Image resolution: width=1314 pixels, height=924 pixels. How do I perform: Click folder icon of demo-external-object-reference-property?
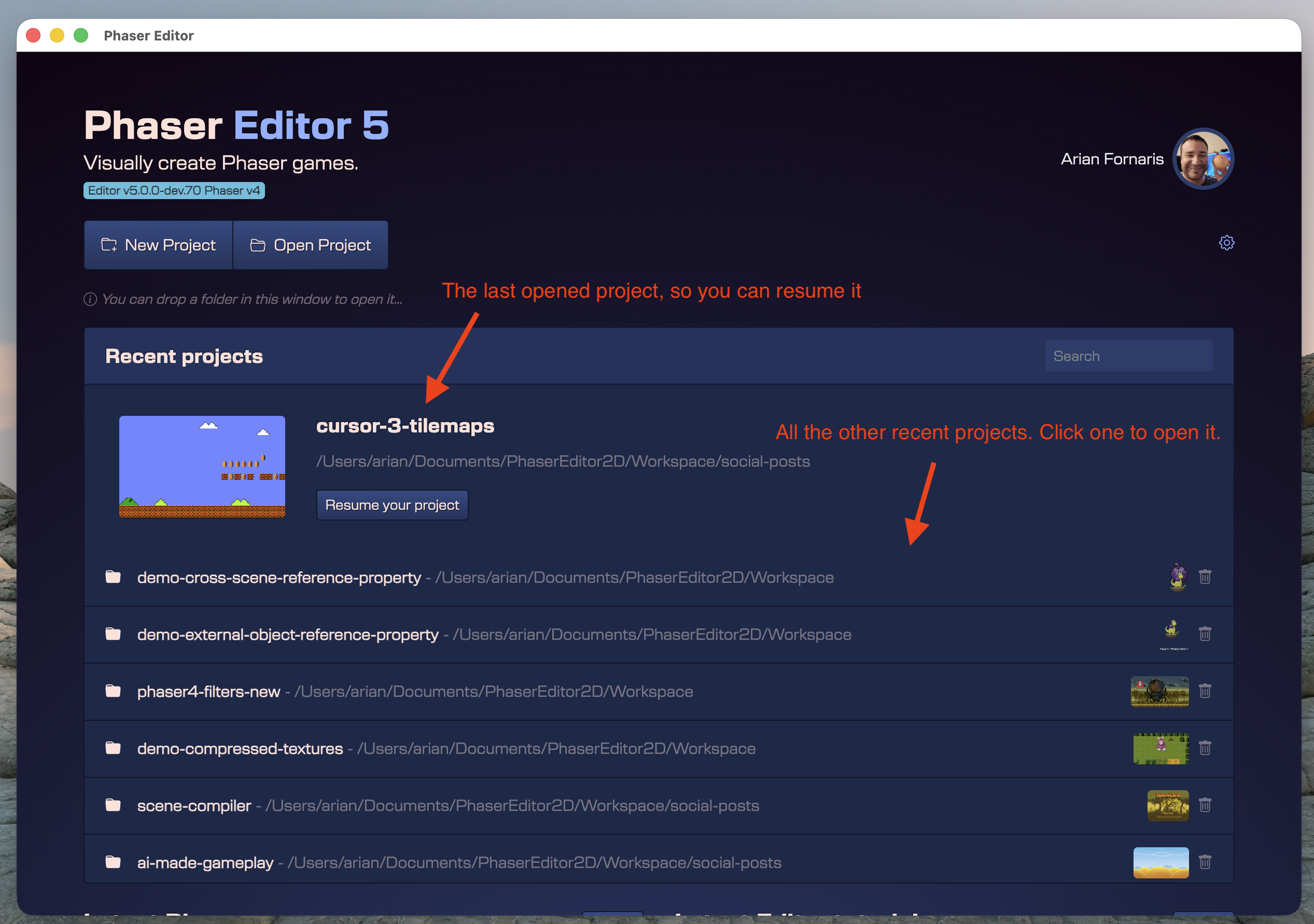coord(114,634)
